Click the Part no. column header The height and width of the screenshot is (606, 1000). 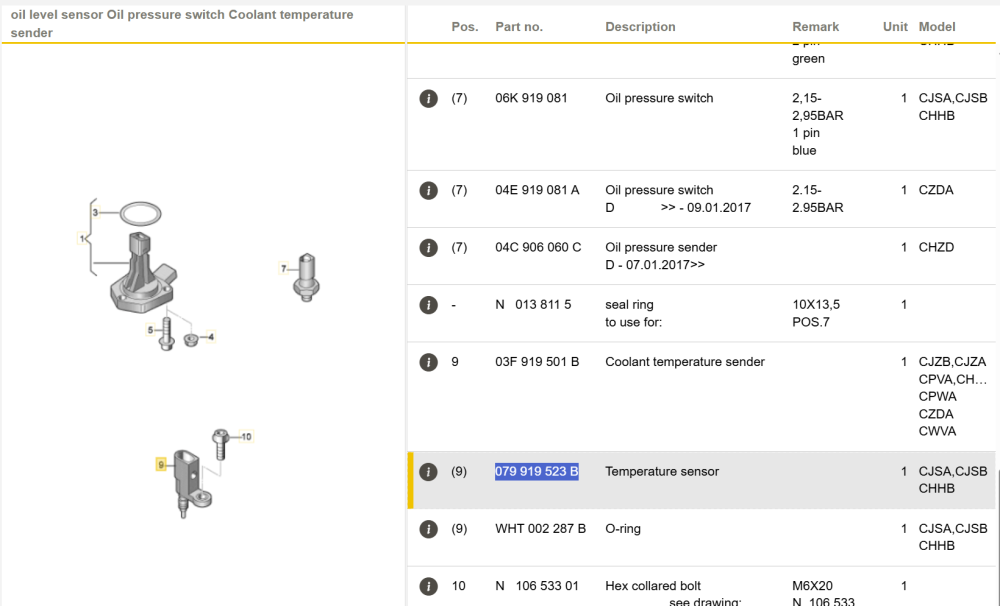[x=519, y=27]
